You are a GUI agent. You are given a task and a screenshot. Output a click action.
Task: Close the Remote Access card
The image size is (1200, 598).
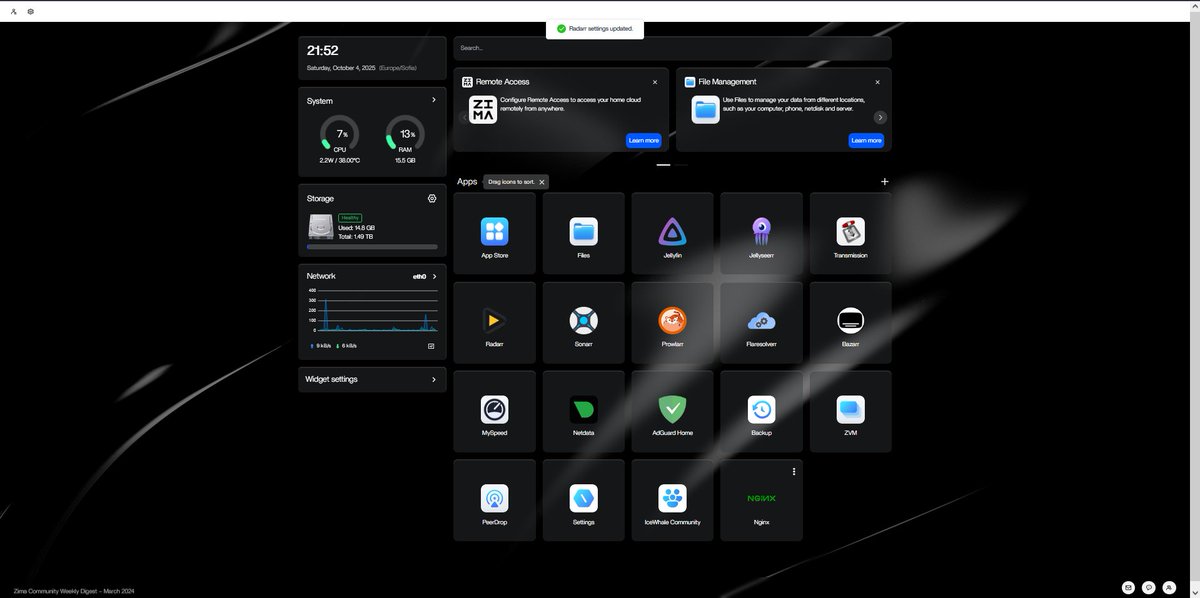click(655, 82)
